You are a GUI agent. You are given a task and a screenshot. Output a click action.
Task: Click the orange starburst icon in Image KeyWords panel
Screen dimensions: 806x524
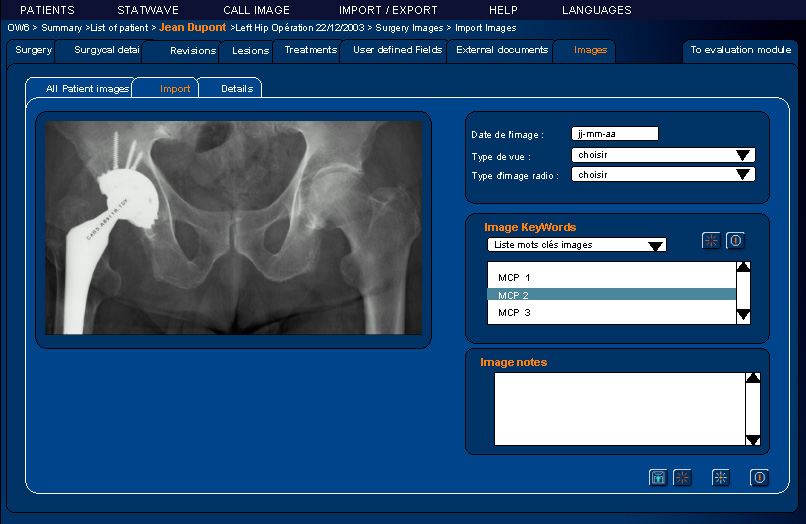(711, 240)
